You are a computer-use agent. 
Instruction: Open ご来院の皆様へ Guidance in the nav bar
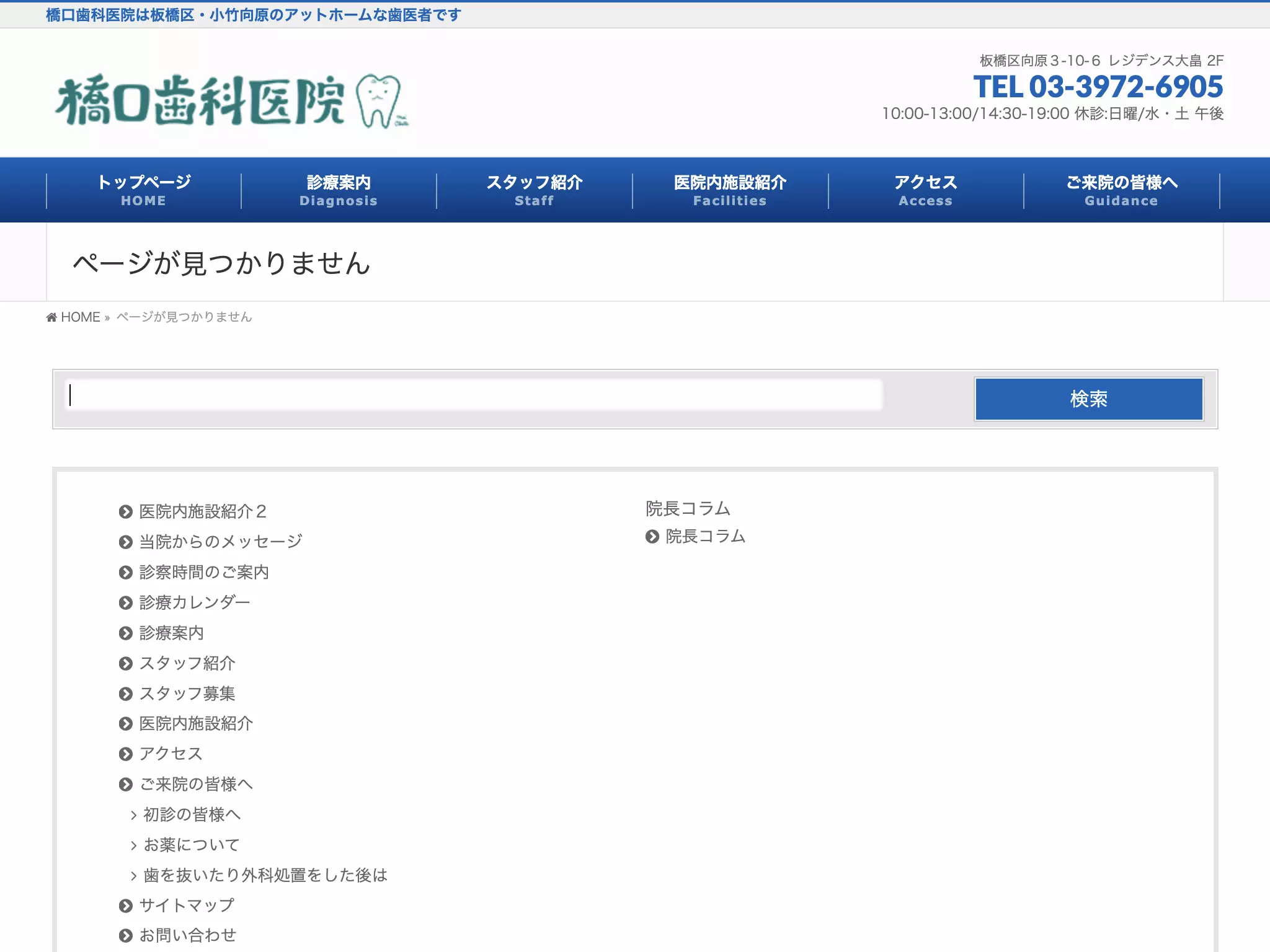tap(1122, 190)
